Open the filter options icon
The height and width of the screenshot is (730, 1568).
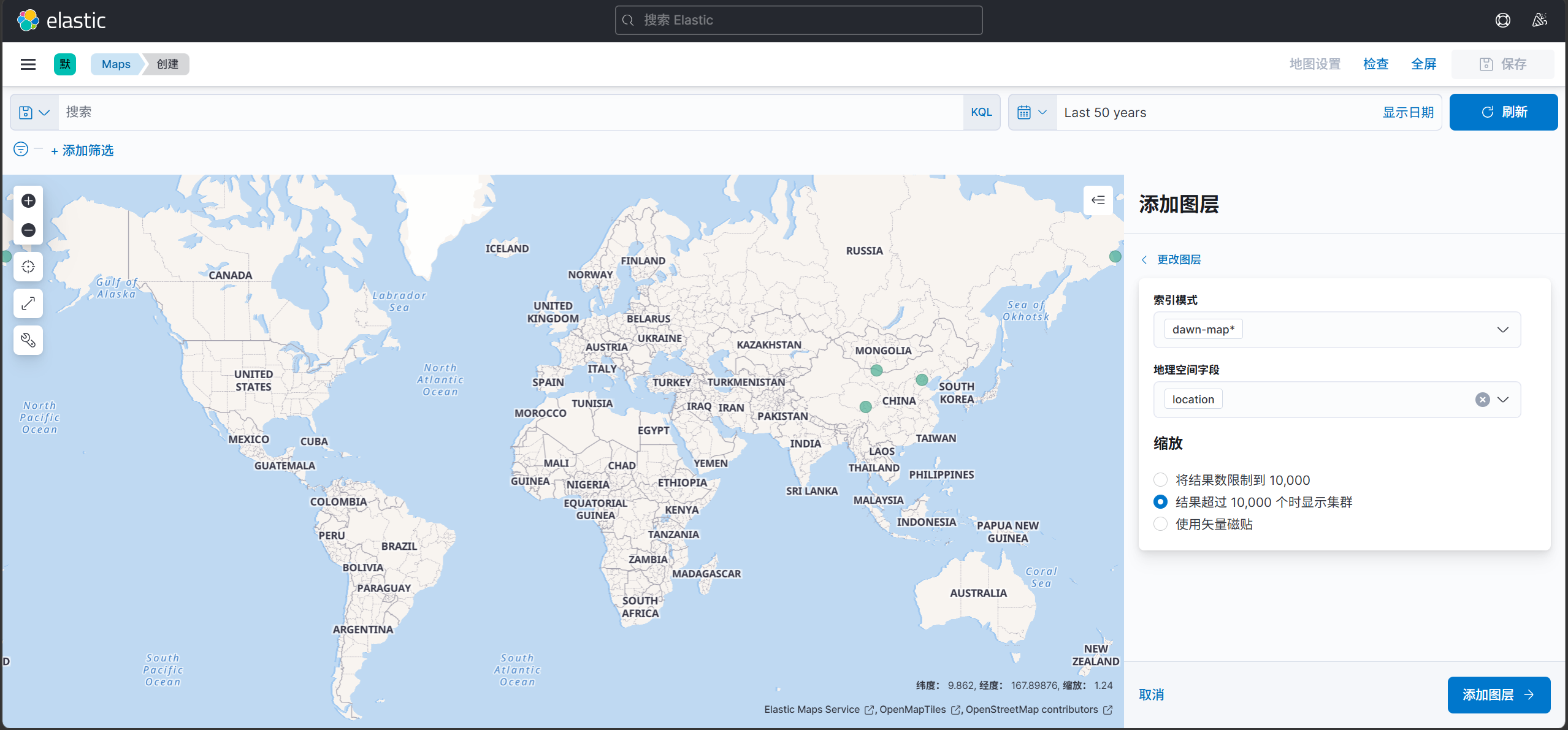[21, 150]
